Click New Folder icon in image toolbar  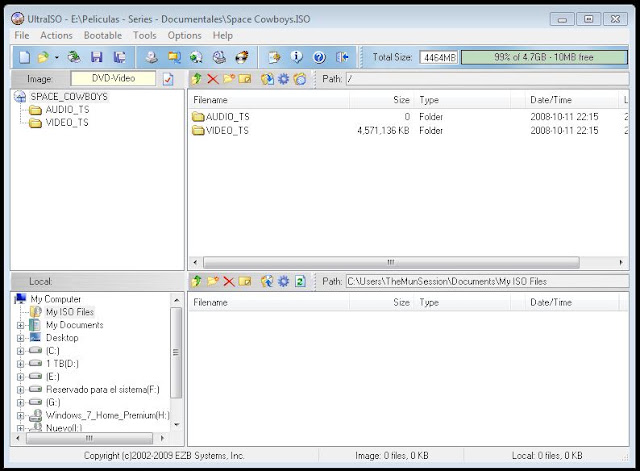tap(229, 78)
